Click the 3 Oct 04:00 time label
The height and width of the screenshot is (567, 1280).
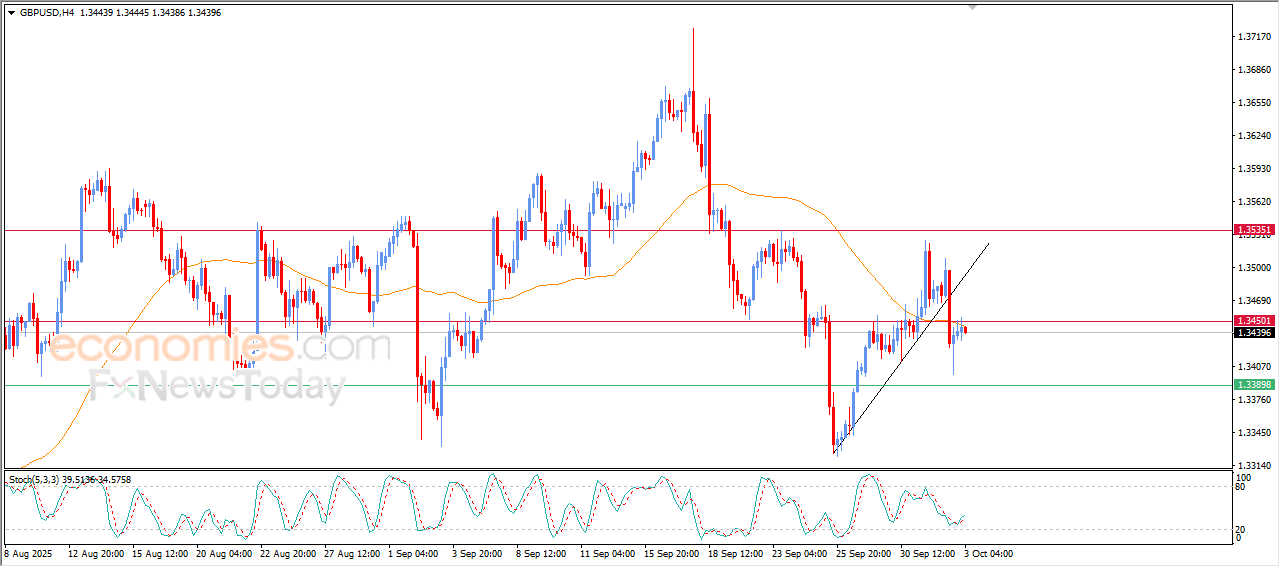click(988, 552)
